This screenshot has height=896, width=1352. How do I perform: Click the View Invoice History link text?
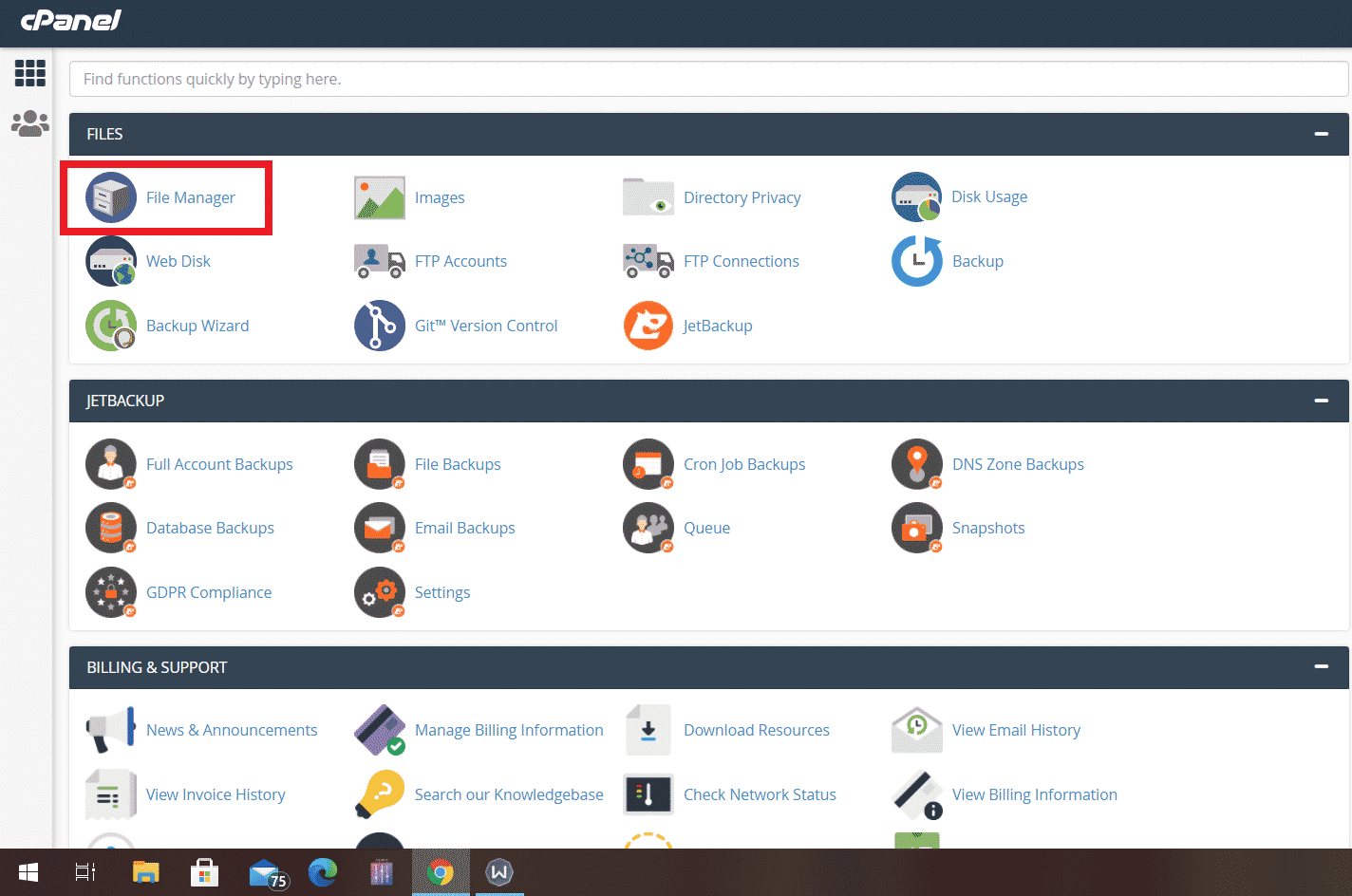point(216,794)
